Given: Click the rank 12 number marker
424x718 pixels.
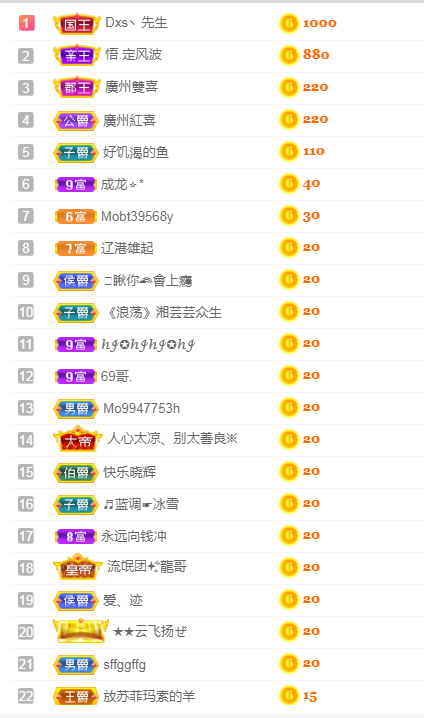Looking at the screenshot, I should coord(26,376).
